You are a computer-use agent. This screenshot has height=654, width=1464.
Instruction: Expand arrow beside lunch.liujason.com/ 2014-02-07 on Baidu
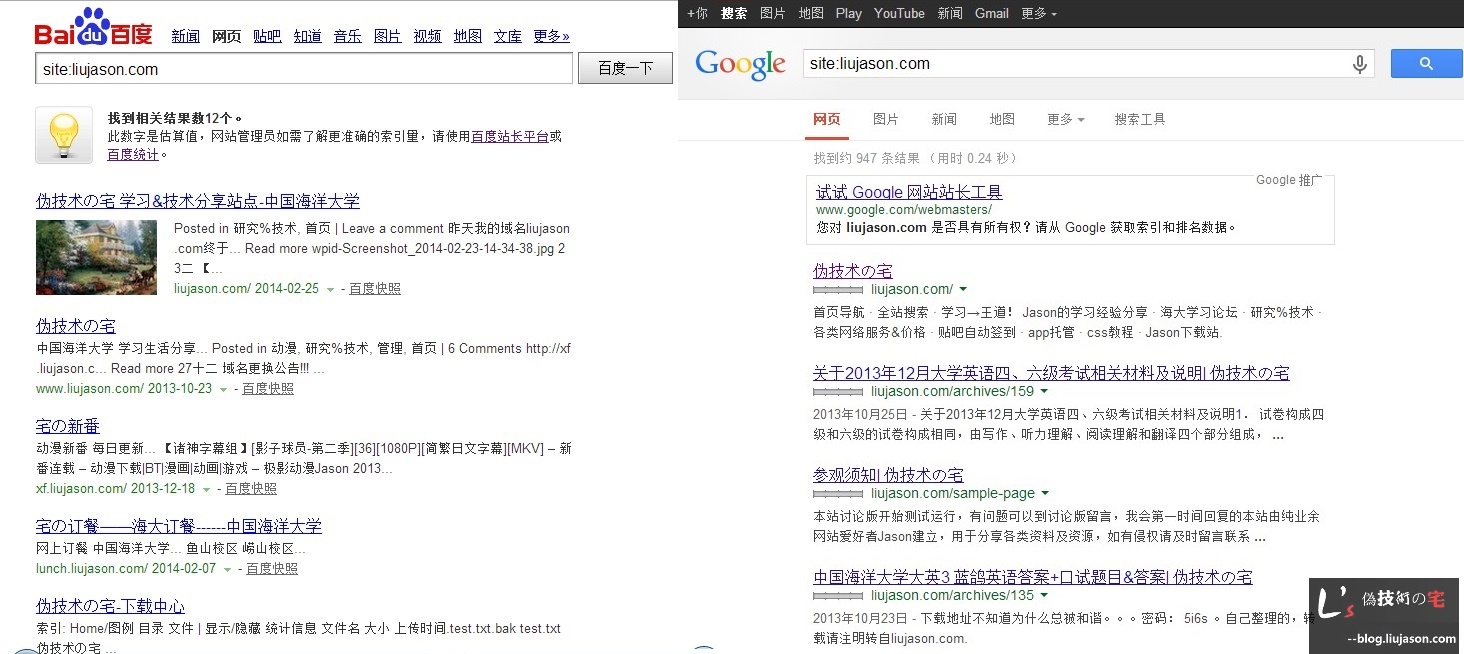click(228, 569)
